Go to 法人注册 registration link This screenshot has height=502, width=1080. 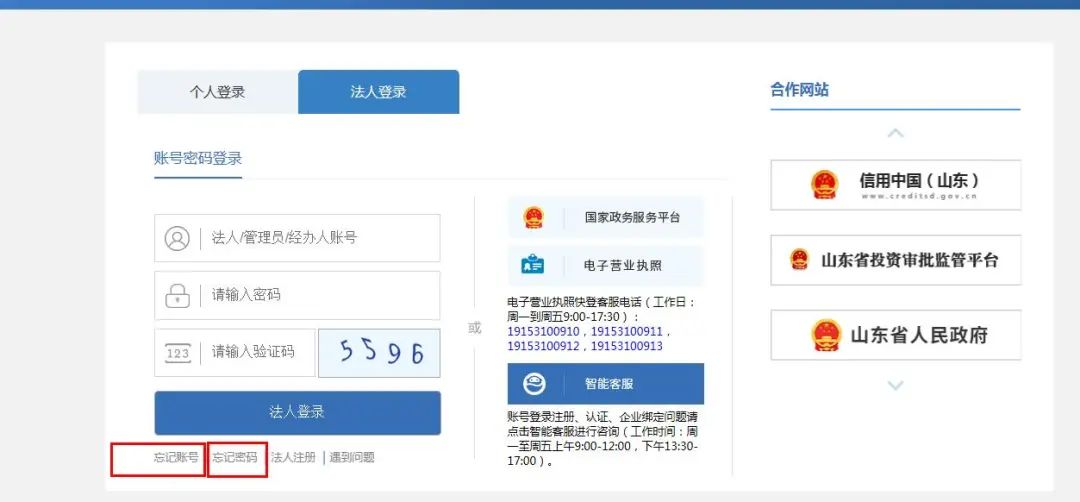[293, 457]
